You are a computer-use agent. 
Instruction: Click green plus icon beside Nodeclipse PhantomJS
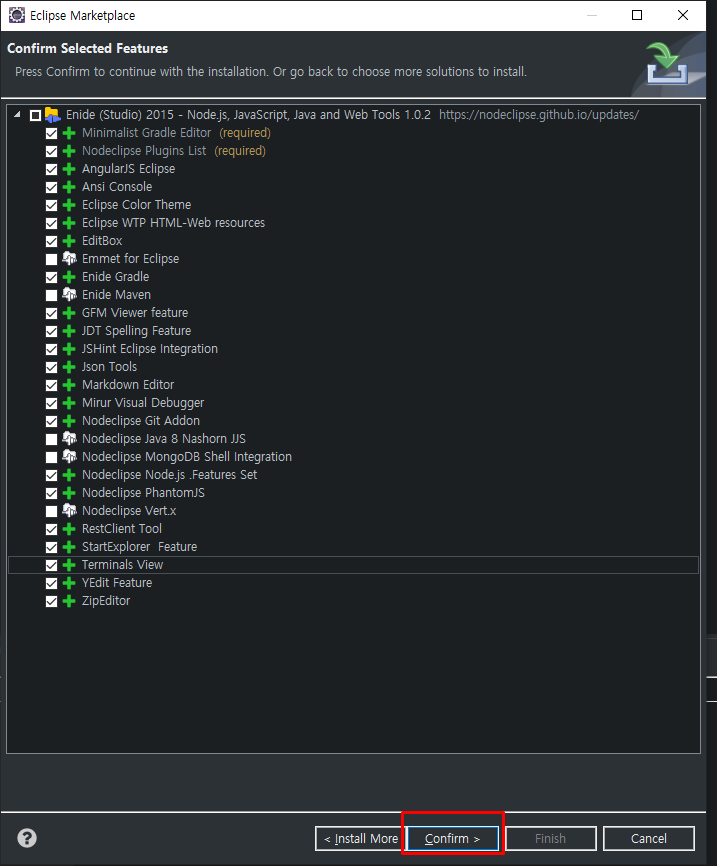point(69,493)
